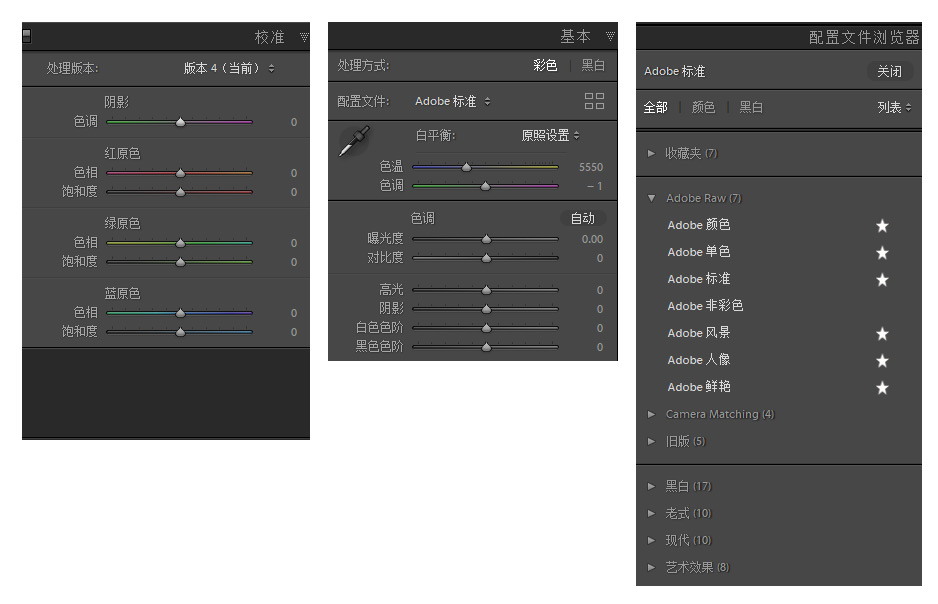The width and height of the screenshot is (938, 604).
Task: Click the 曝光度 value 0.00 field
Action: [592, 239]
